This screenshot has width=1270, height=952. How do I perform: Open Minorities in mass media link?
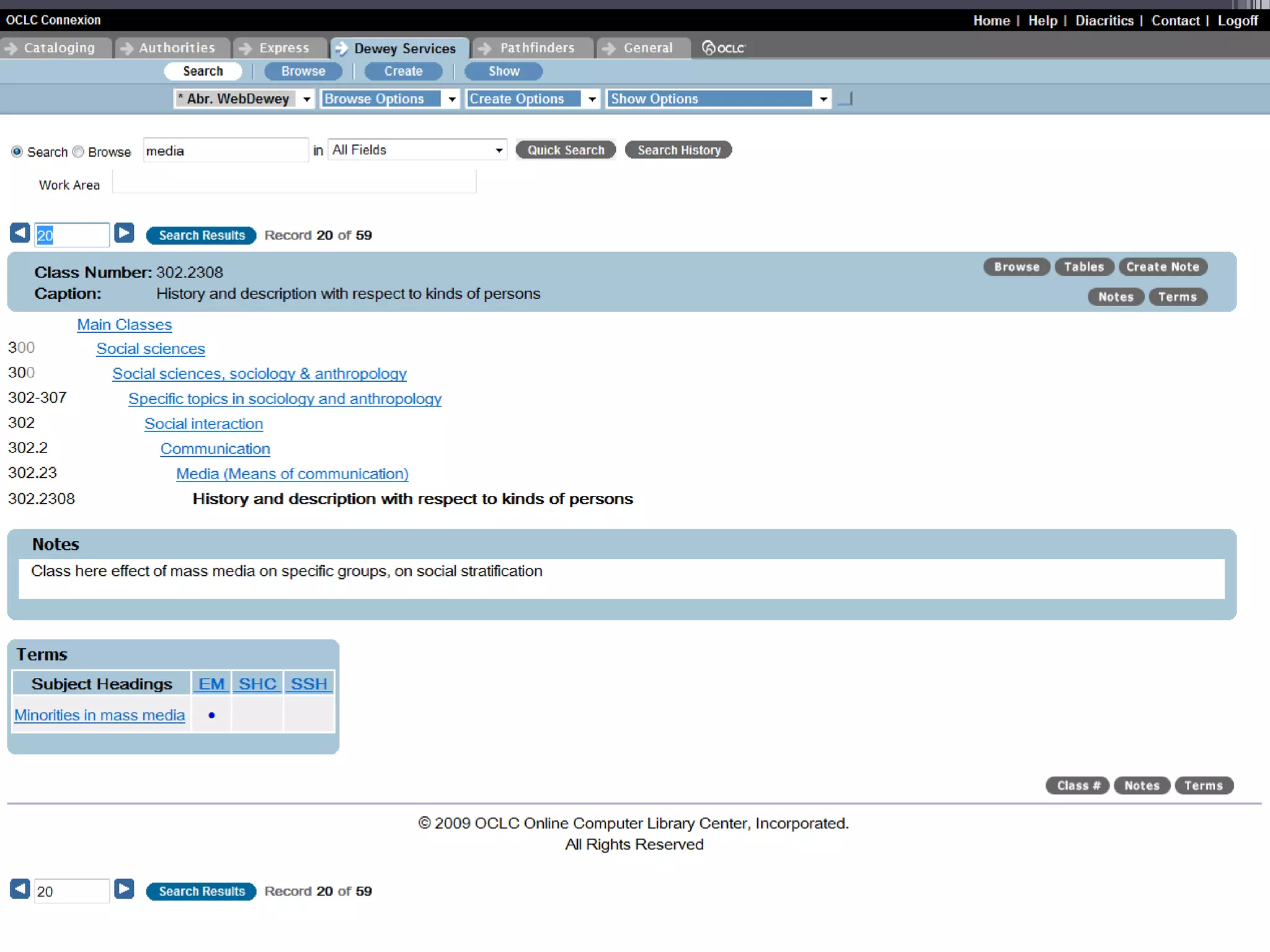100,715
